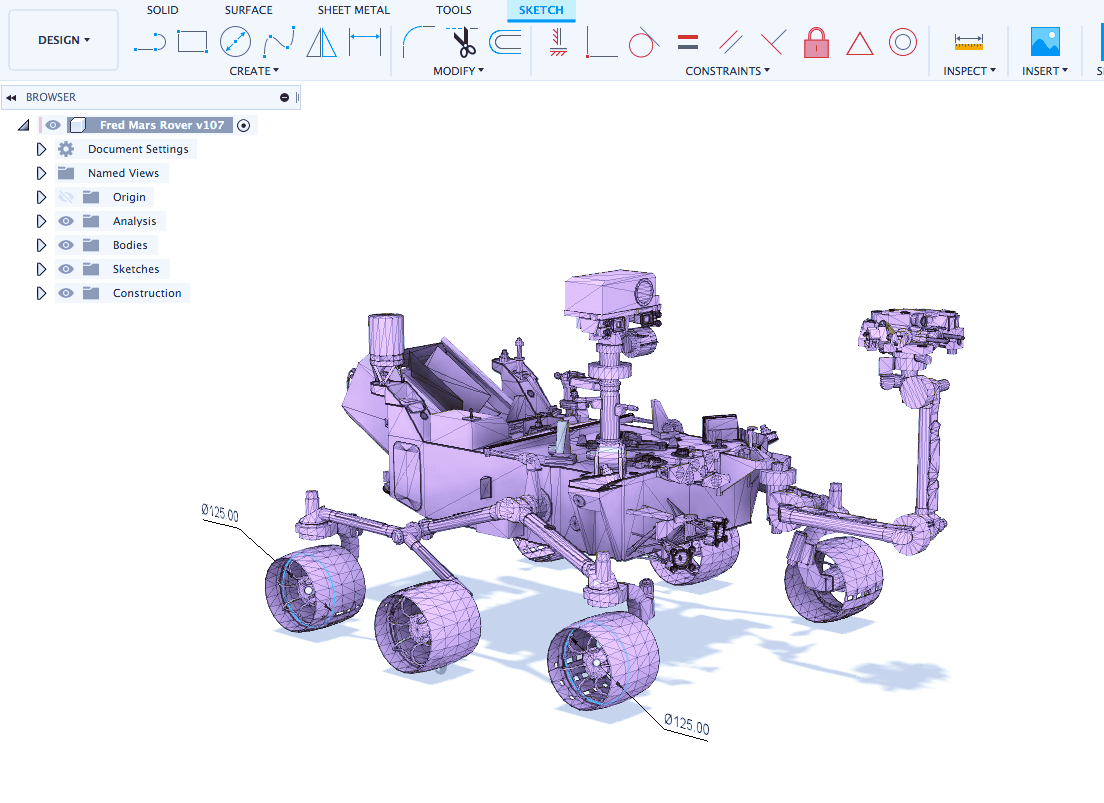Open the CONSTRAINTS dropdown menu
The image size is (1104, 803).
(x=727, y=71)
